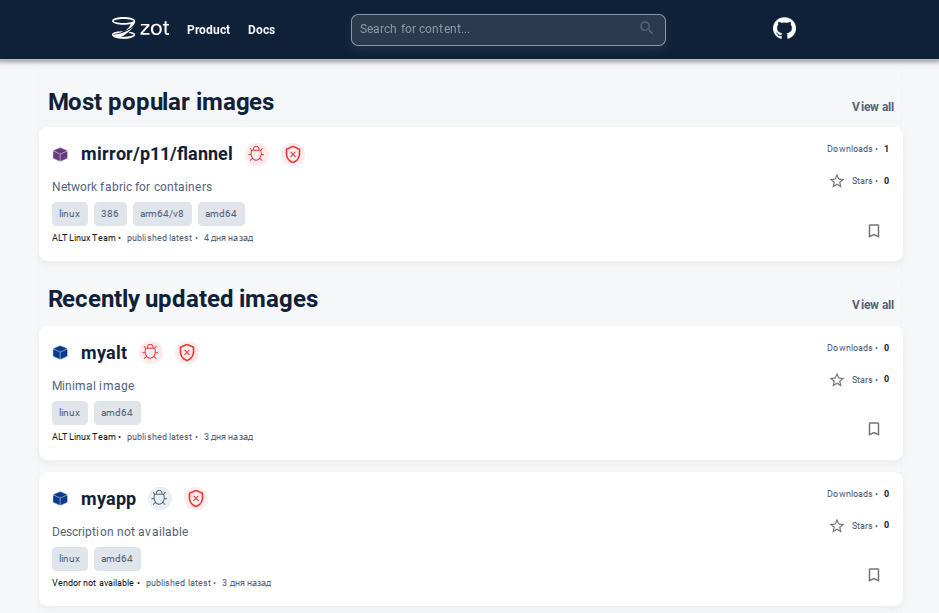The height and width of the screenshot is (613, 939).
Task: Open the Docs menu item
Action: pyautogui.click(x=261, y=30)
